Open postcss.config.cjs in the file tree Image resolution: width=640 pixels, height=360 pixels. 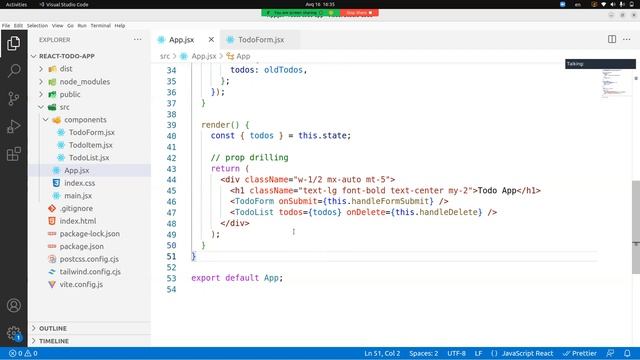click(90, 259)
